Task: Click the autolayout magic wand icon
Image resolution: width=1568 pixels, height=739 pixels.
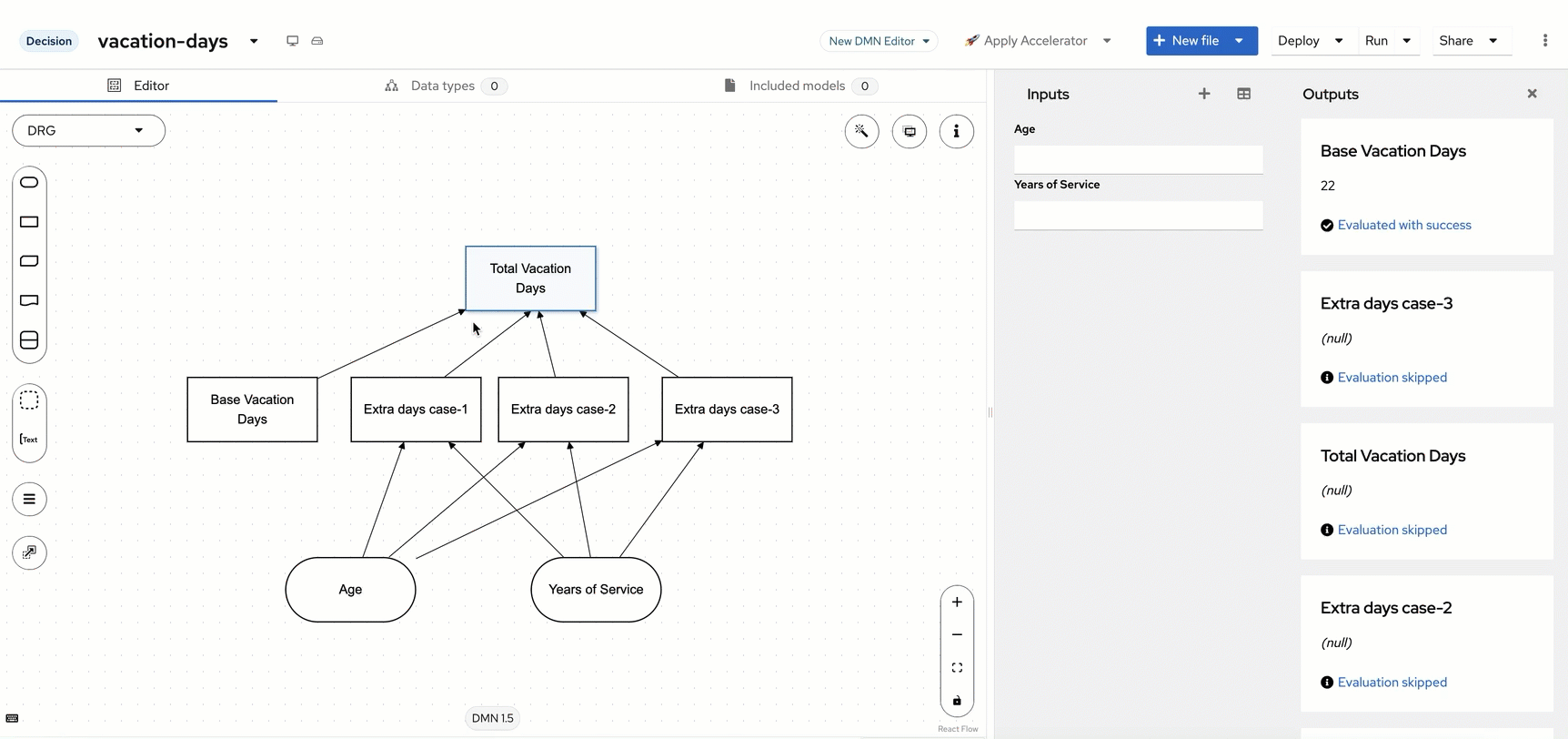Action: [861, 131]
